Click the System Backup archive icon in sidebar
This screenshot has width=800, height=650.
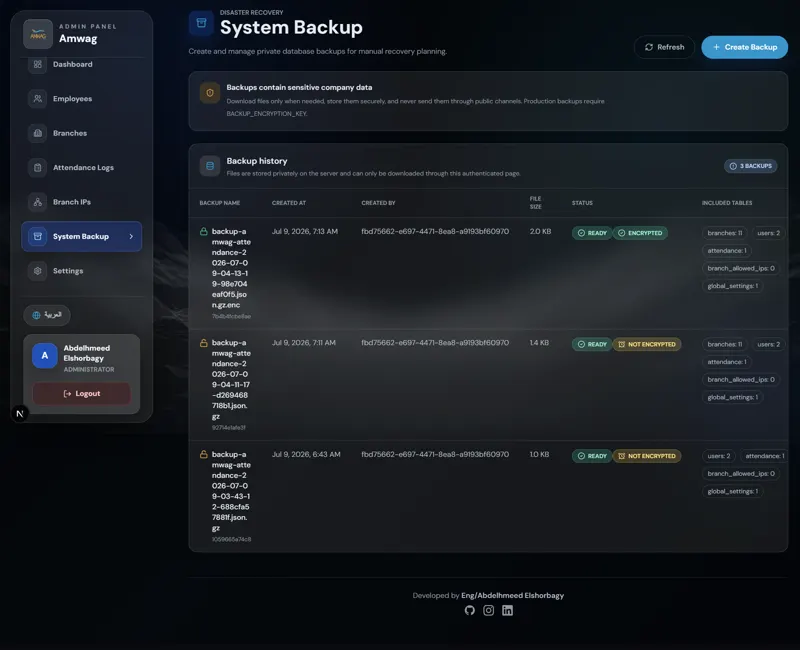pyautogui.click(x=37, y=236)
